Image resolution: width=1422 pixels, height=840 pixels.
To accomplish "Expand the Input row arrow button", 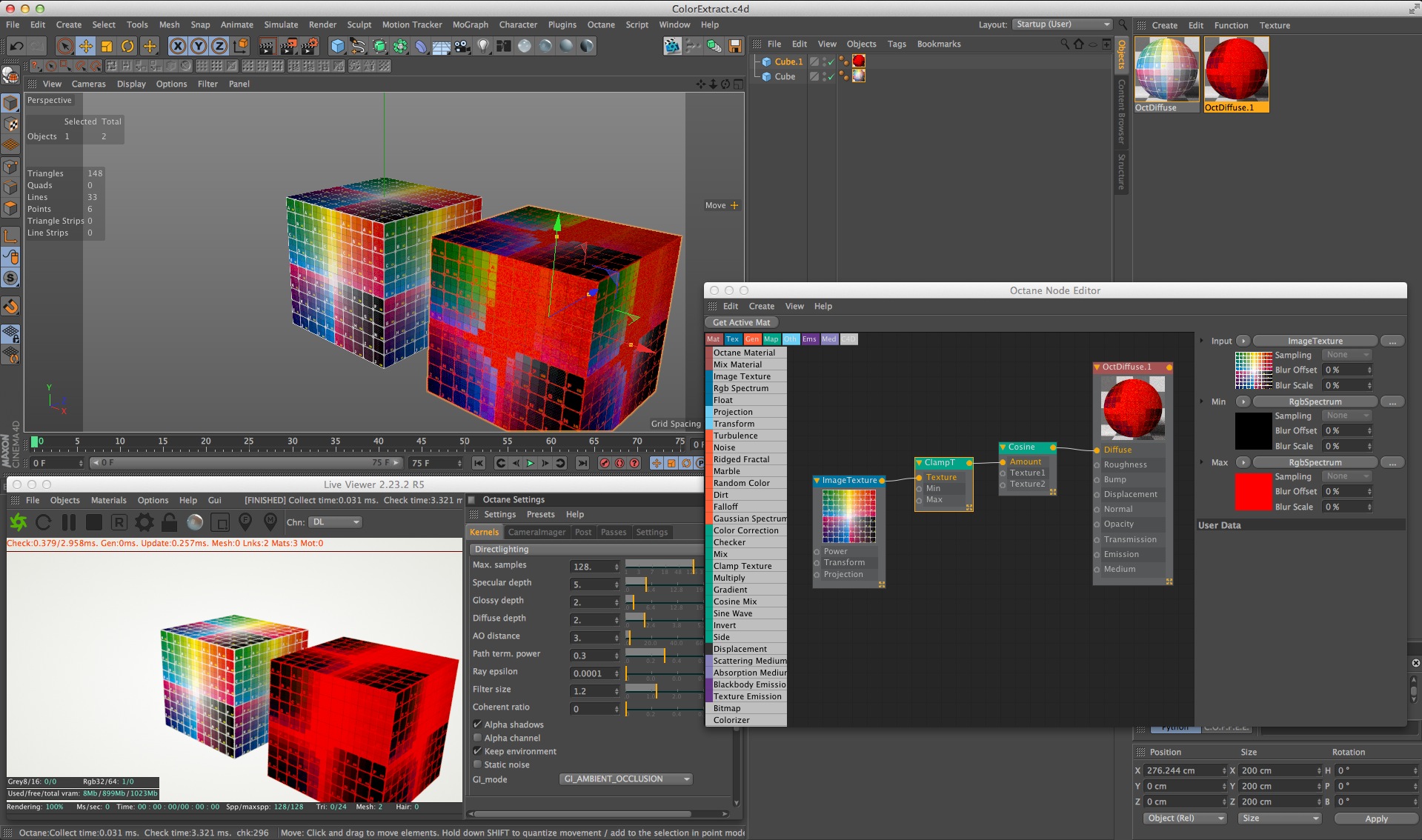I will coord(1243,341).
